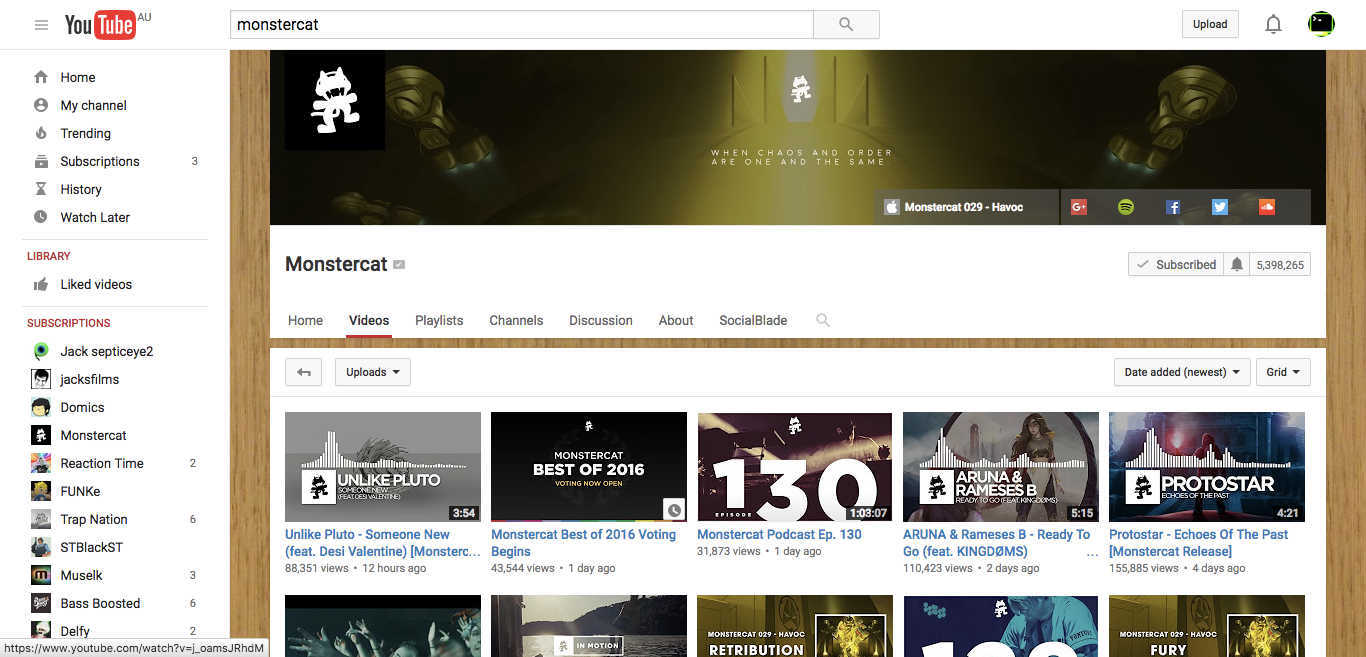Screen dimensions: 1366x657
Task: Open ARUNA & Rameses B - Ready To Go link
Action: coord(996,543)
